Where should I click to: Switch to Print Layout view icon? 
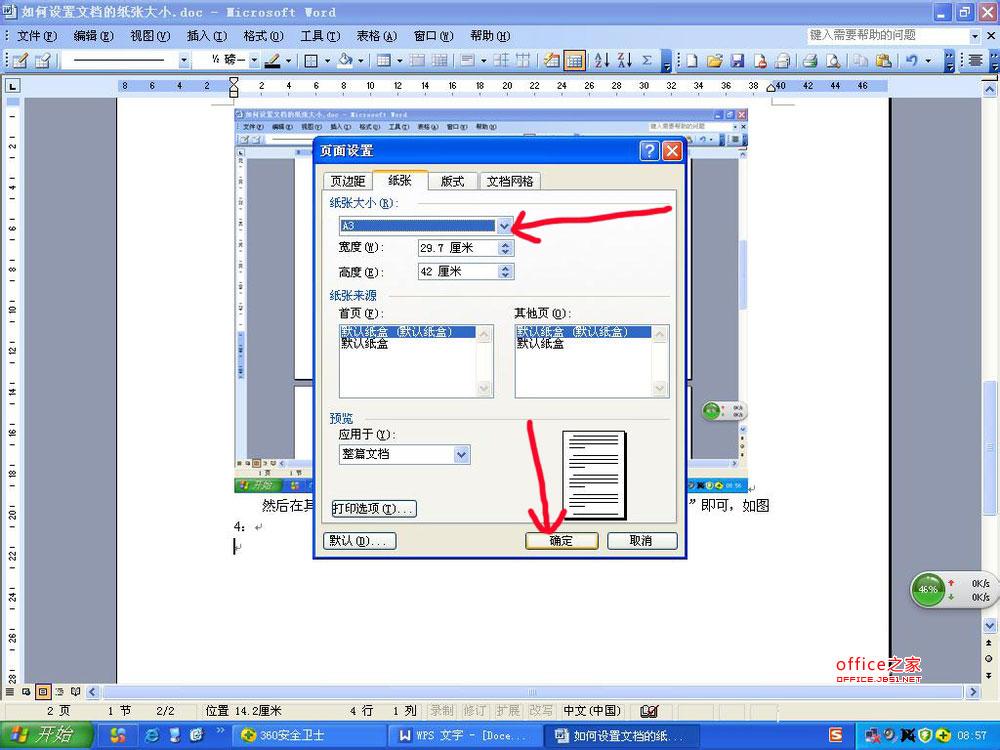pos(43,692)
